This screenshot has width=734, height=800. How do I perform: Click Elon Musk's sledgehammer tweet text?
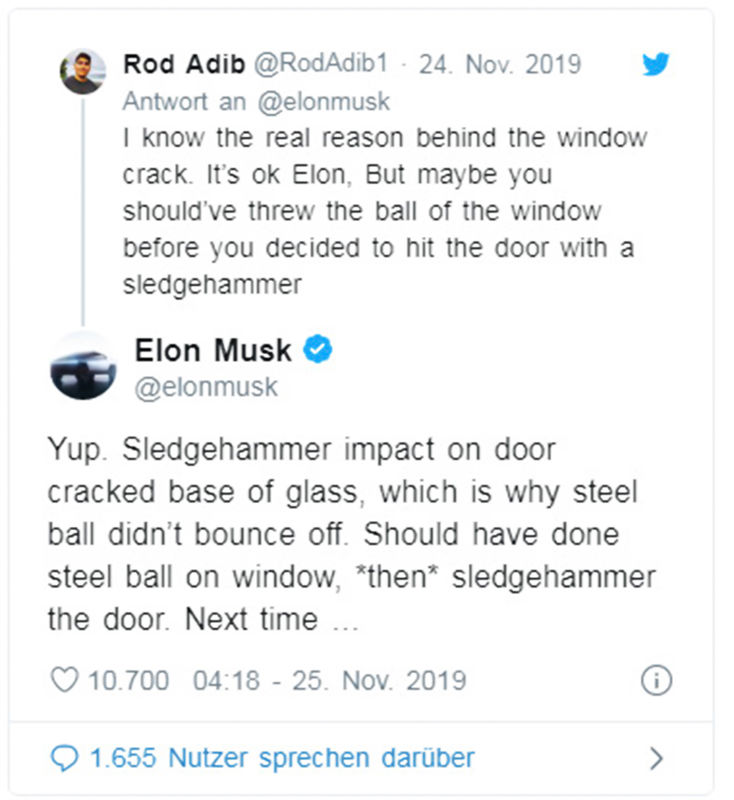click(x=351, y=534)
